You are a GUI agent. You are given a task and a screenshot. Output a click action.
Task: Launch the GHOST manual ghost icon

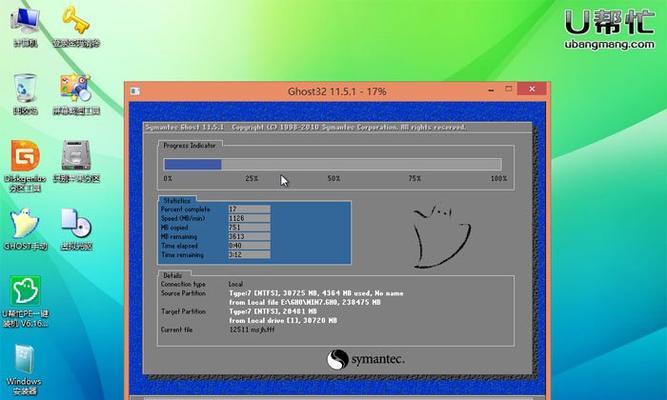pyautogui.click(x=25, y=223)
